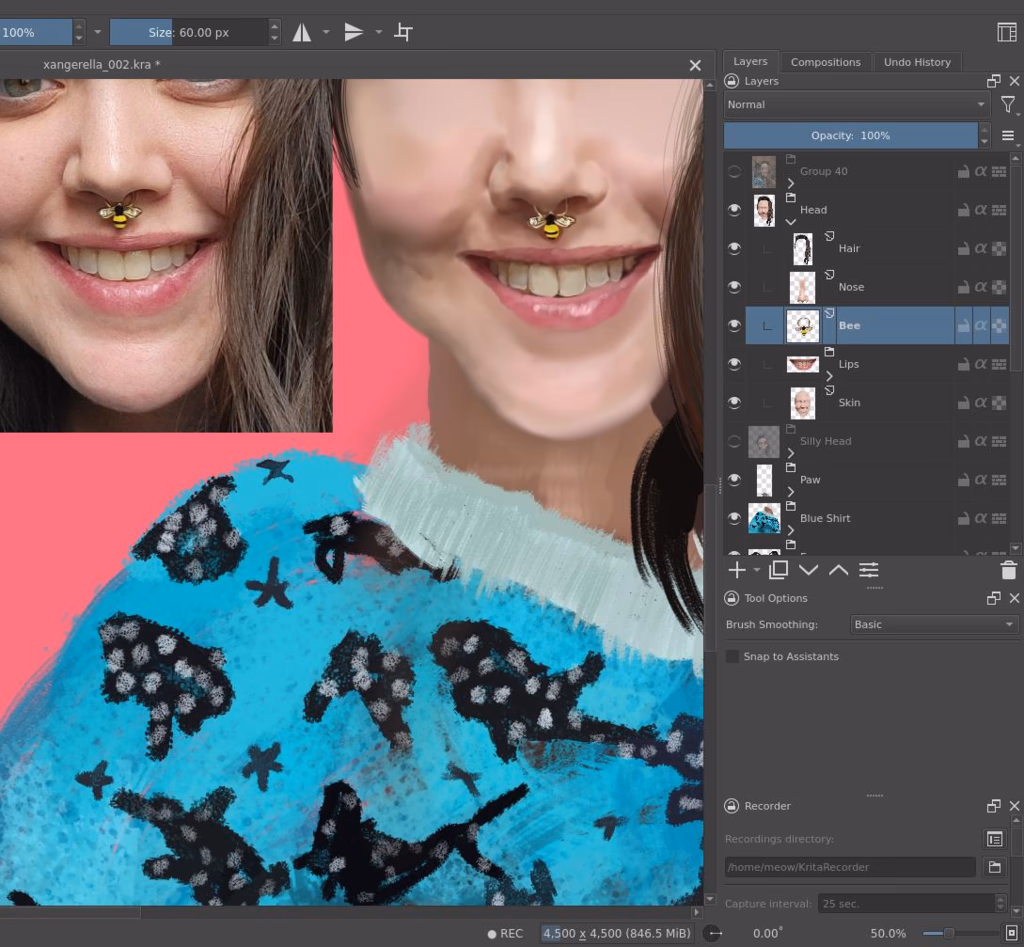Switch to the Undo History tab
Viewport: 1024px width, 947px height.
[x=917, y=62]
